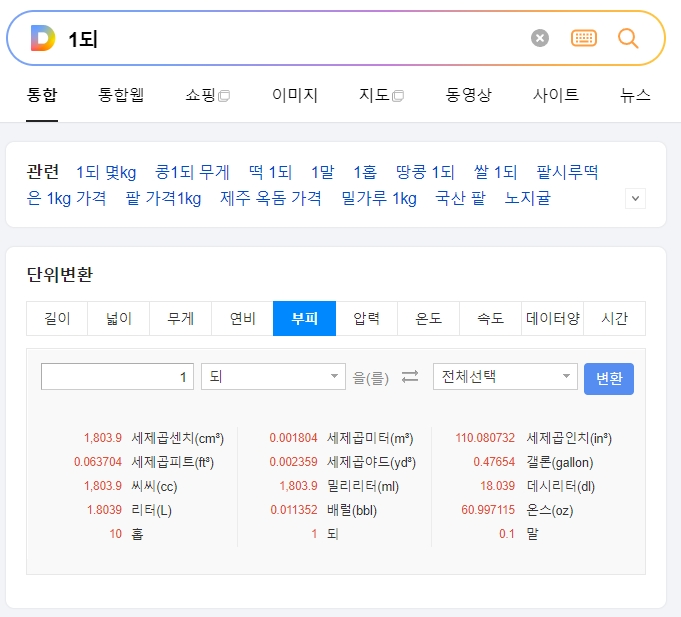Click the Daum D logo

[43, 38]
